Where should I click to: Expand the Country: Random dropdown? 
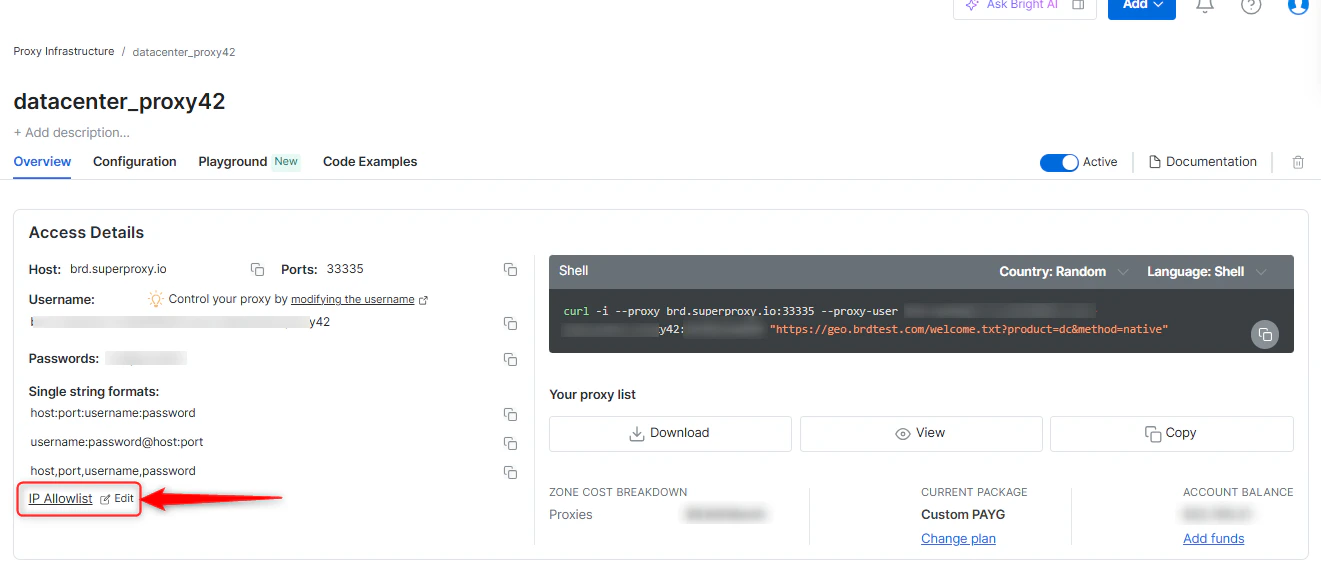pyautogui.click(x=1064, y=272)
